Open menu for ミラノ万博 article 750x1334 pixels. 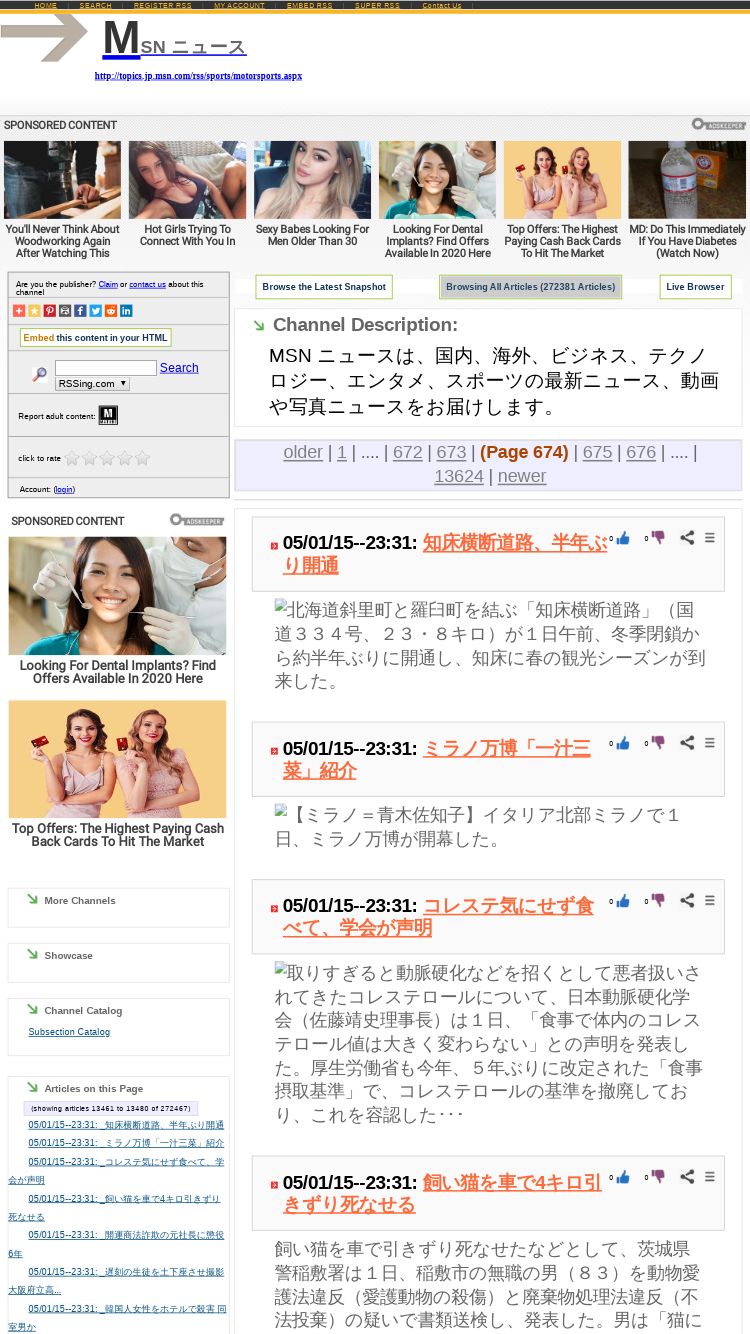pos(710,743)
